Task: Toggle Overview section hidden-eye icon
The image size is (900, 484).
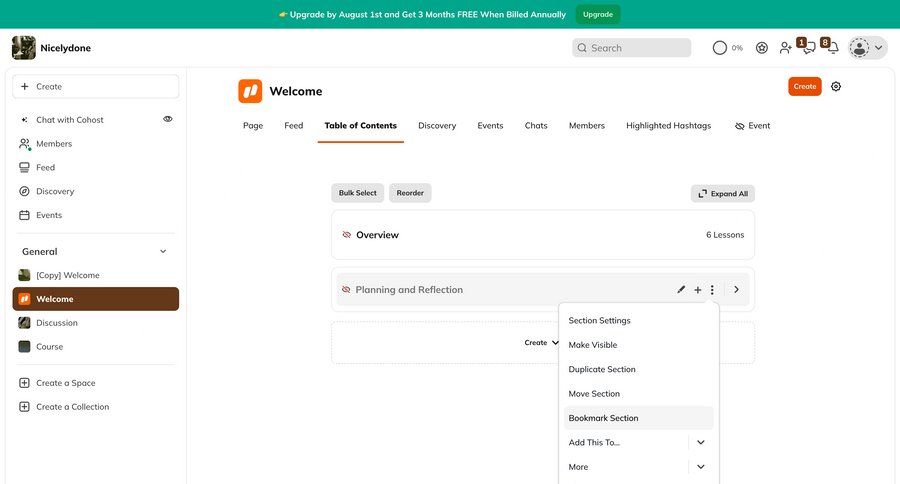Action: pyautogui.click(x=346, y=235)
